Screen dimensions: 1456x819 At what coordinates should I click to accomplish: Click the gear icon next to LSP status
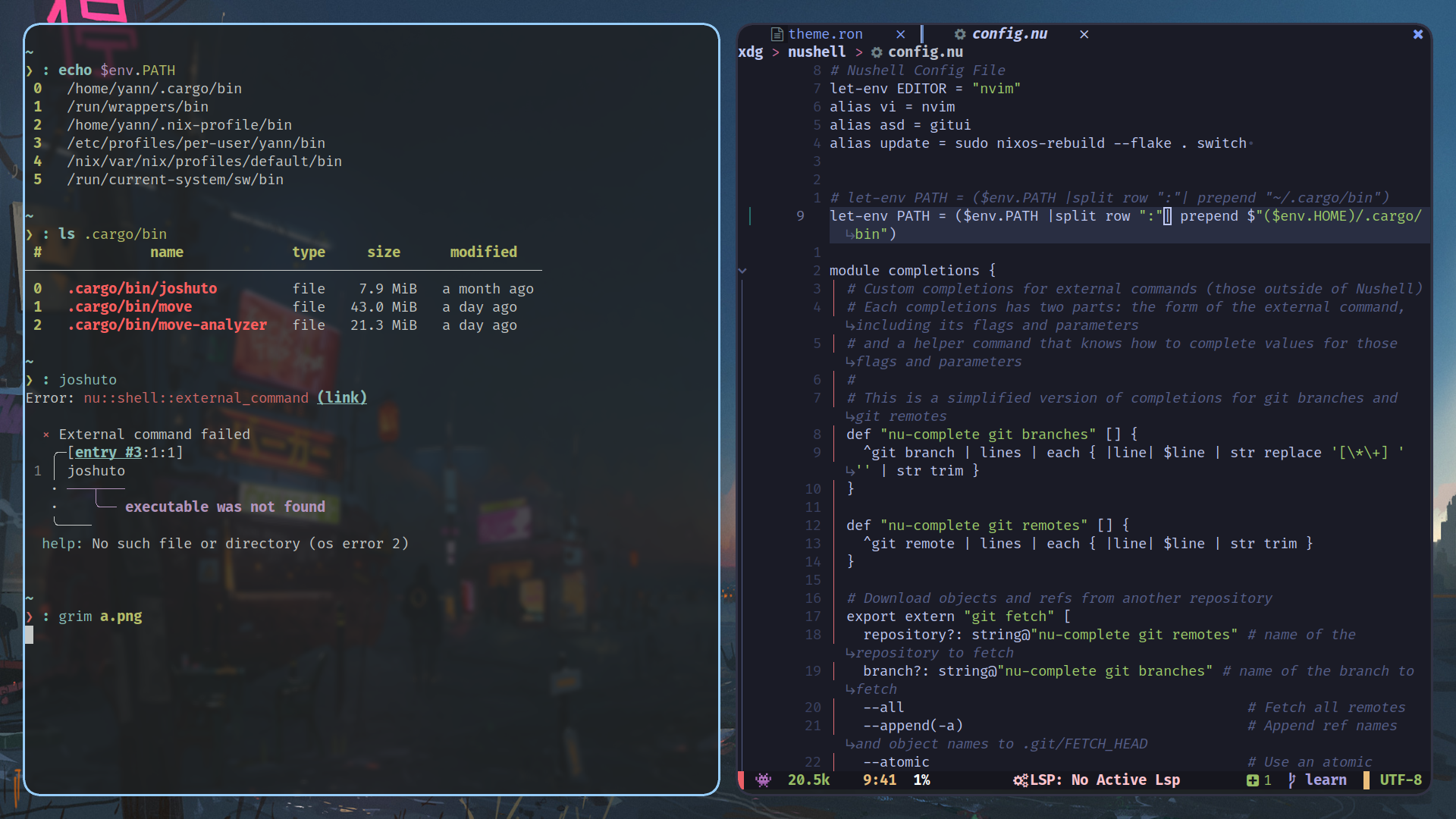[1021, 780]
